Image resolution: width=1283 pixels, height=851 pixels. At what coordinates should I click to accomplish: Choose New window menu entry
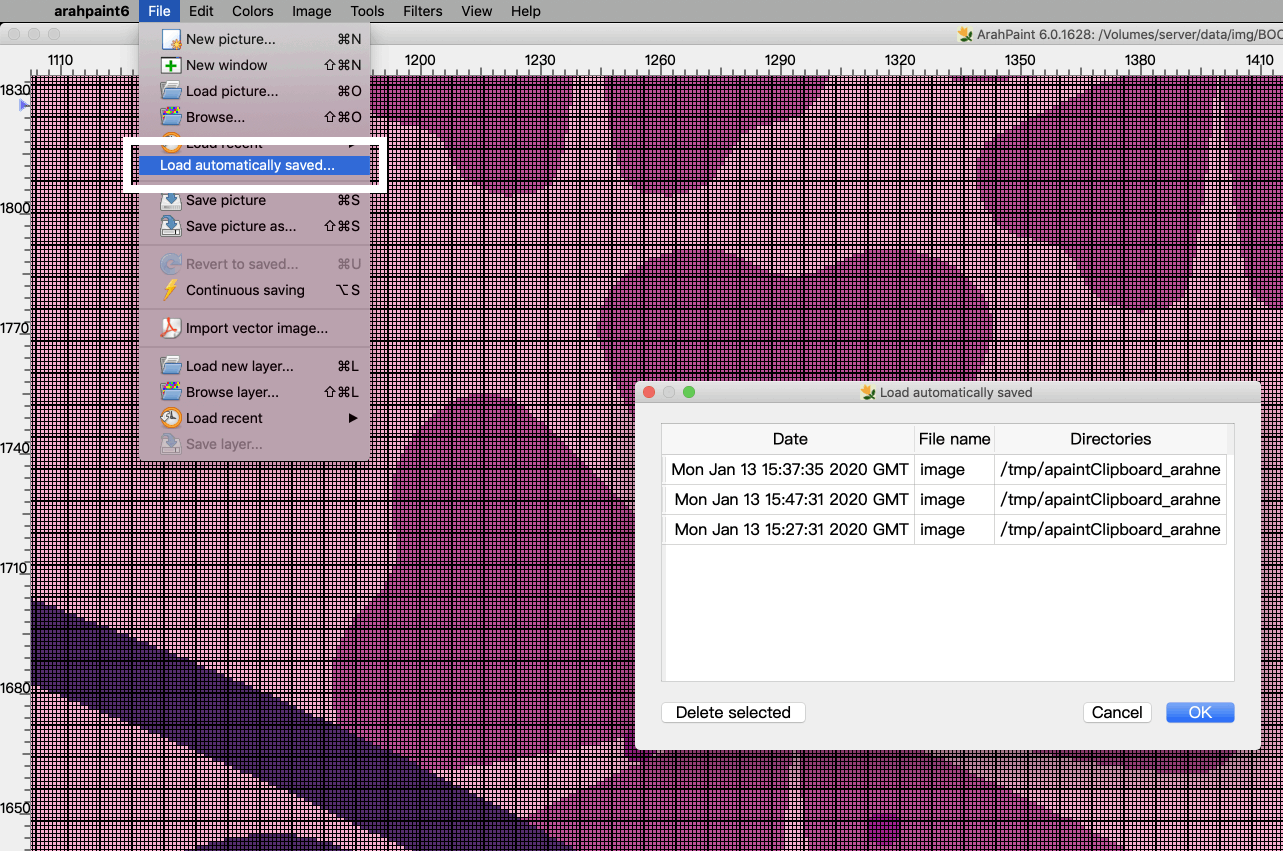(255, 65)
